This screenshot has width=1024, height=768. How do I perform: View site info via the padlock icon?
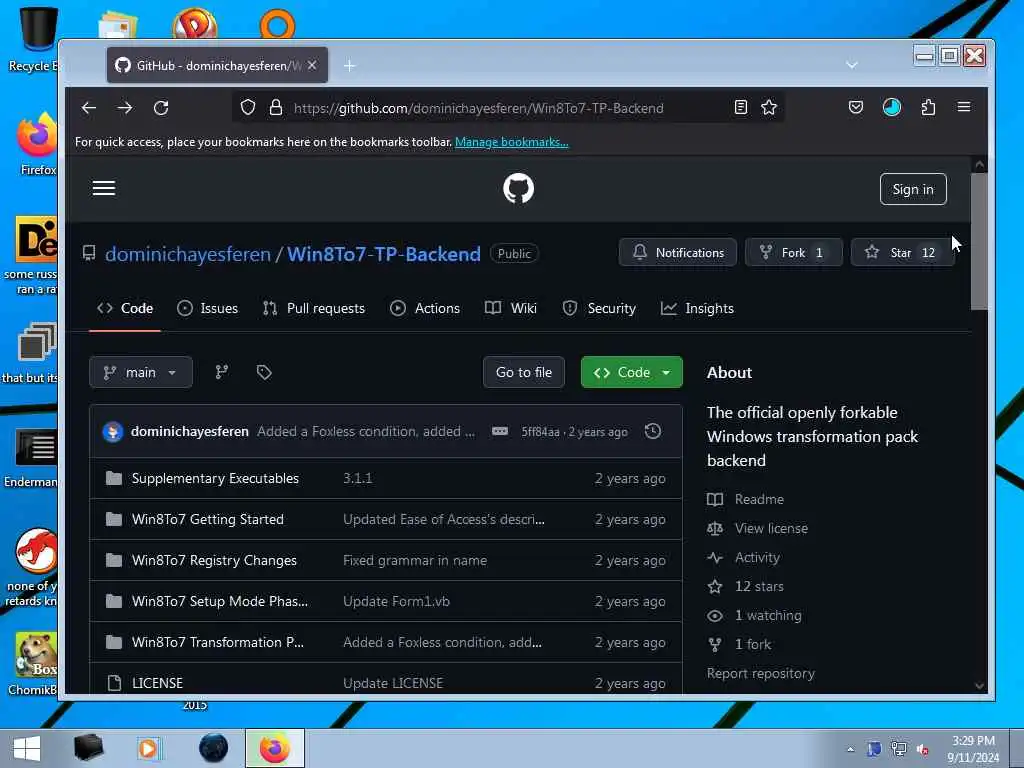276,108
